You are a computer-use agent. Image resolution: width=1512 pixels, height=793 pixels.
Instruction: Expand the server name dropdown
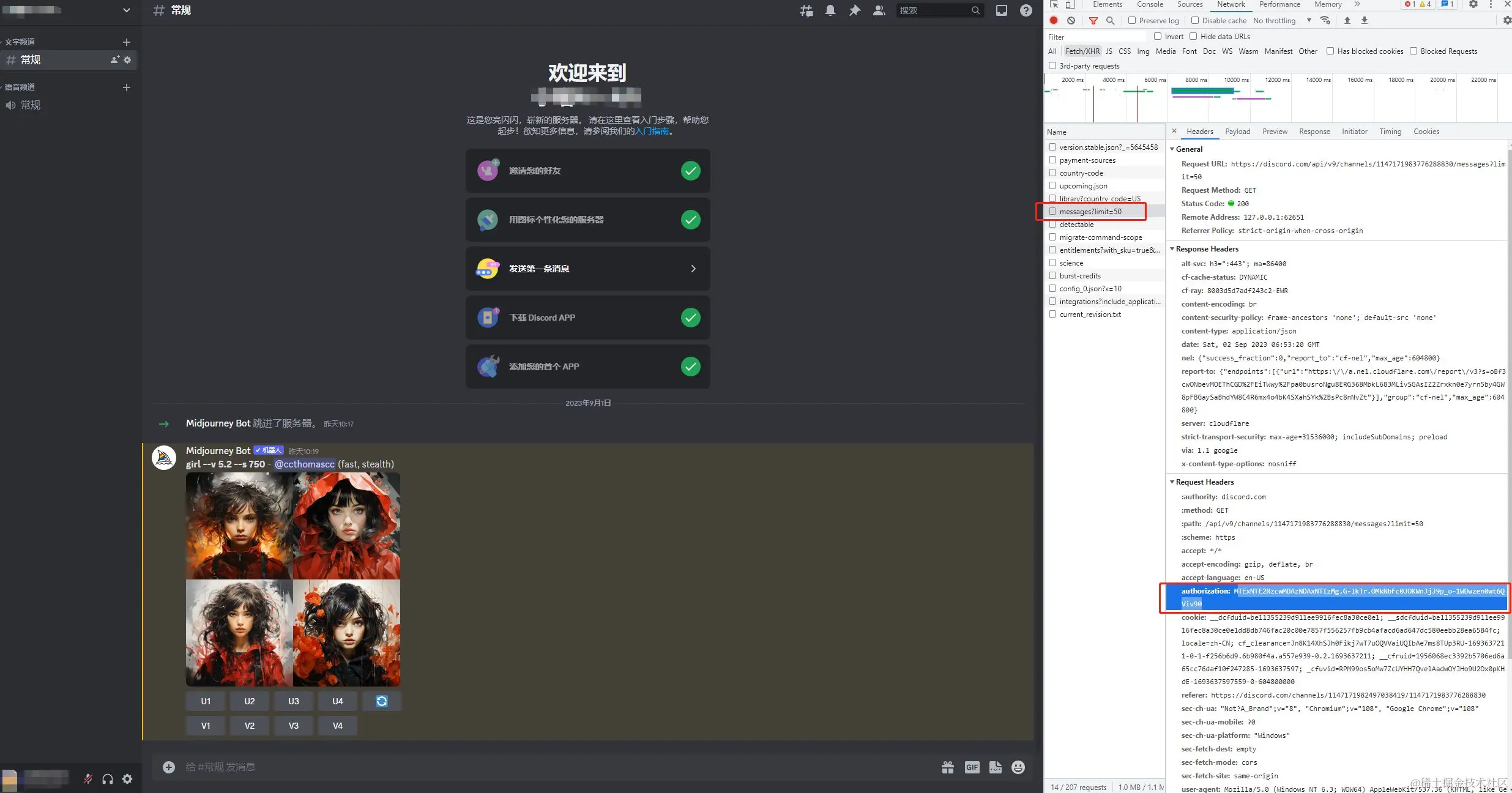[126, 10]
